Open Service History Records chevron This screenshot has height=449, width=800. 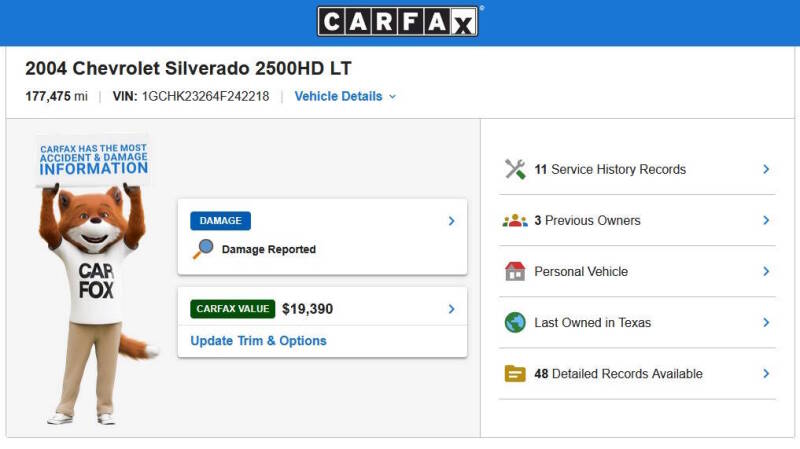(766, 169)
